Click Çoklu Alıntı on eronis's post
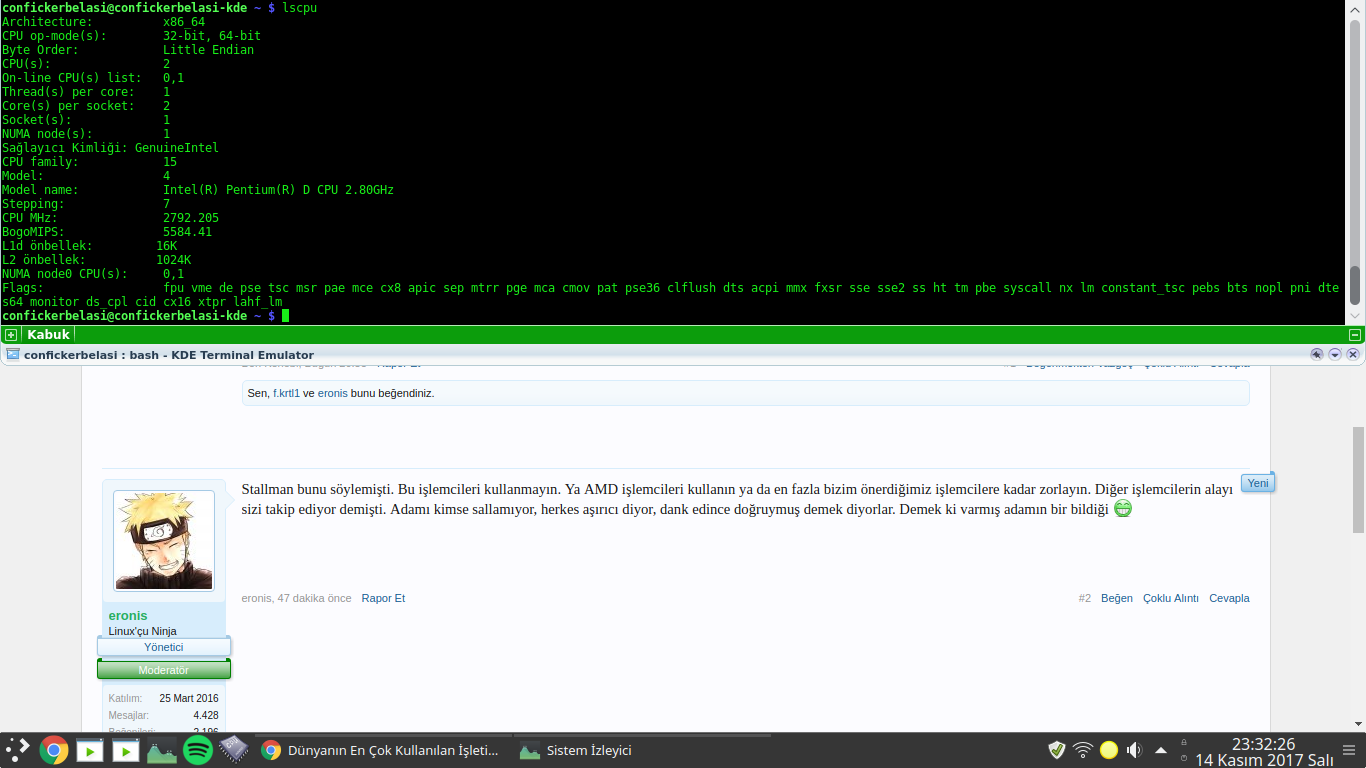 coord(1171,598)
